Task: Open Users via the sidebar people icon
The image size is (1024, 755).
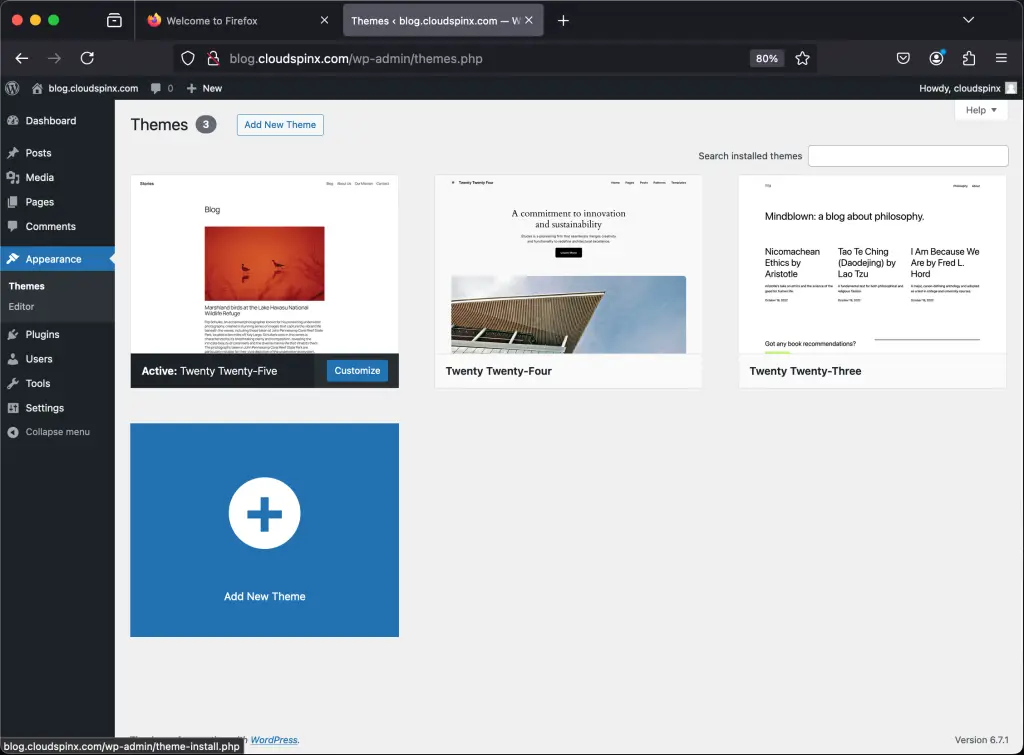Action: (x=15, y=359)
